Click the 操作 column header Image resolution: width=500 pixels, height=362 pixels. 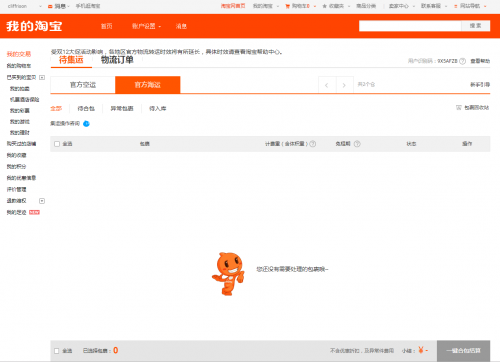click(x=467, y=144)
